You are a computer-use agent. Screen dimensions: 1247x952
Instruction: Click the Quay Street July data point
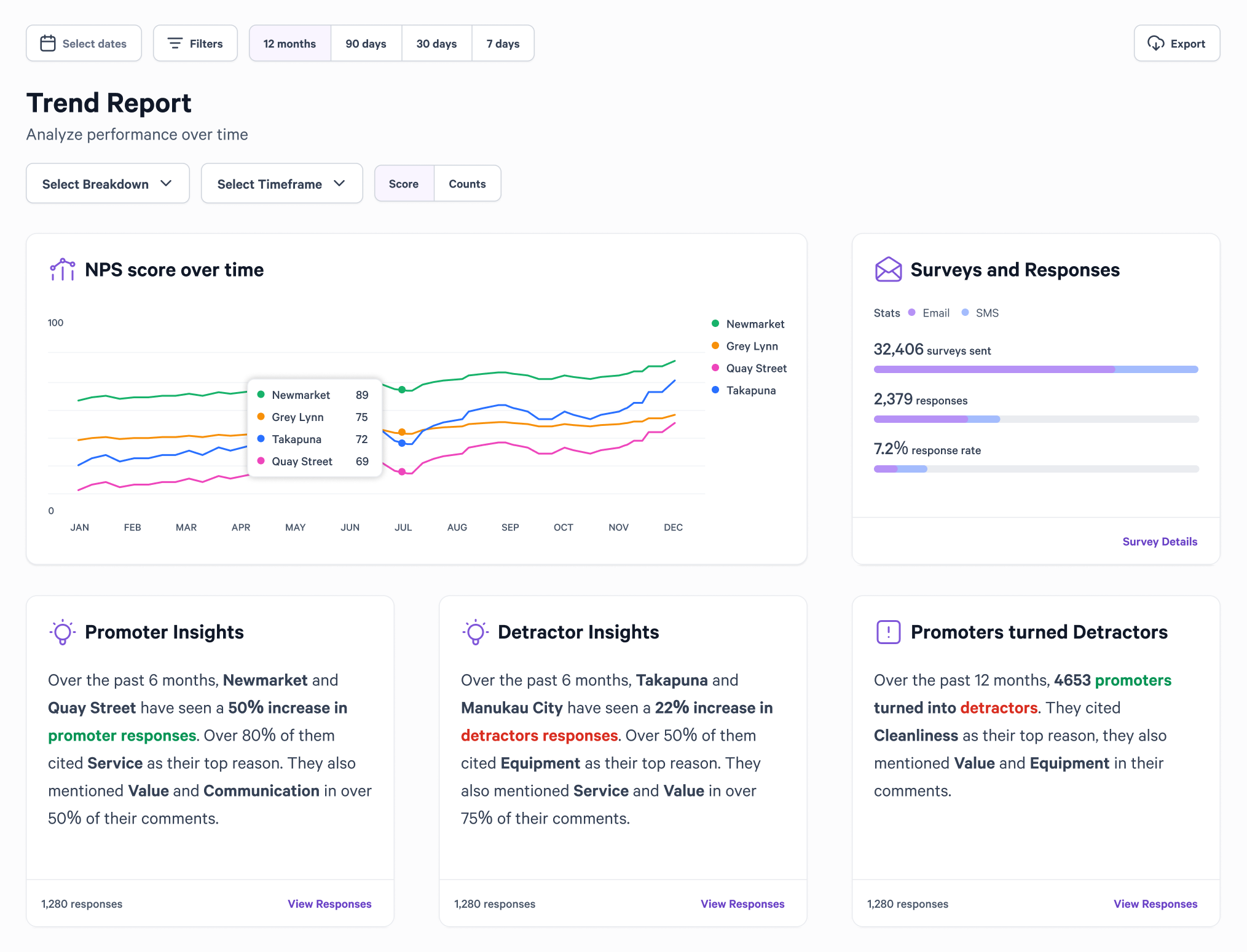click(x=402, y=471)
